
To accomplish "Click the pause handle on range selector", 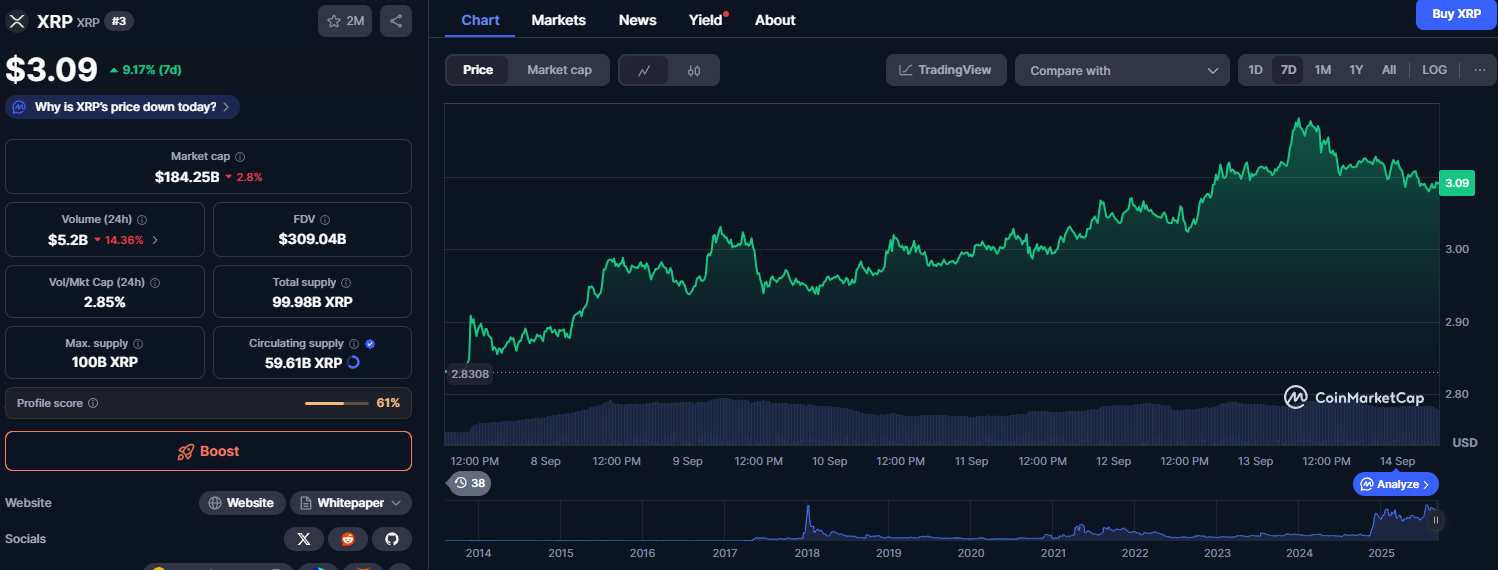I will point(1436,520).
